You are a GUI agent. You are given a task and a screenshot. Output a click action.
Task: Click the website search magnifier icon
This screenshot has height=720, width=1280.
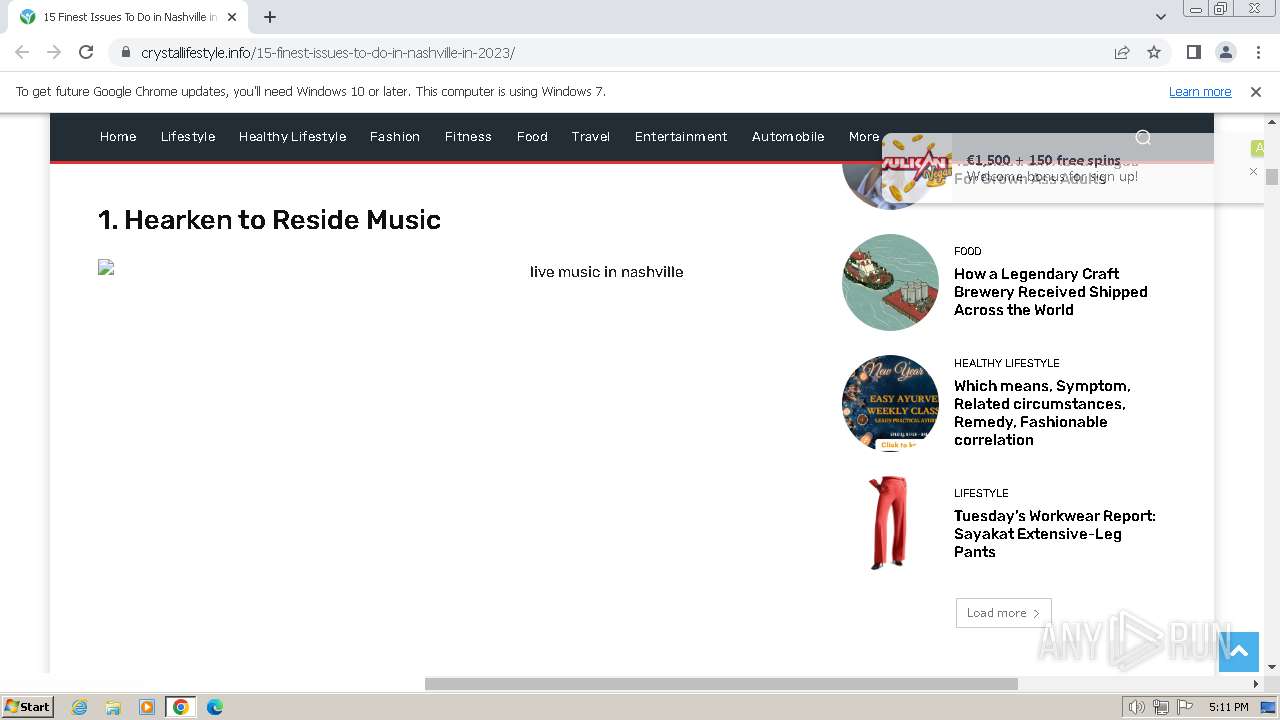[x=1143, y=137]
